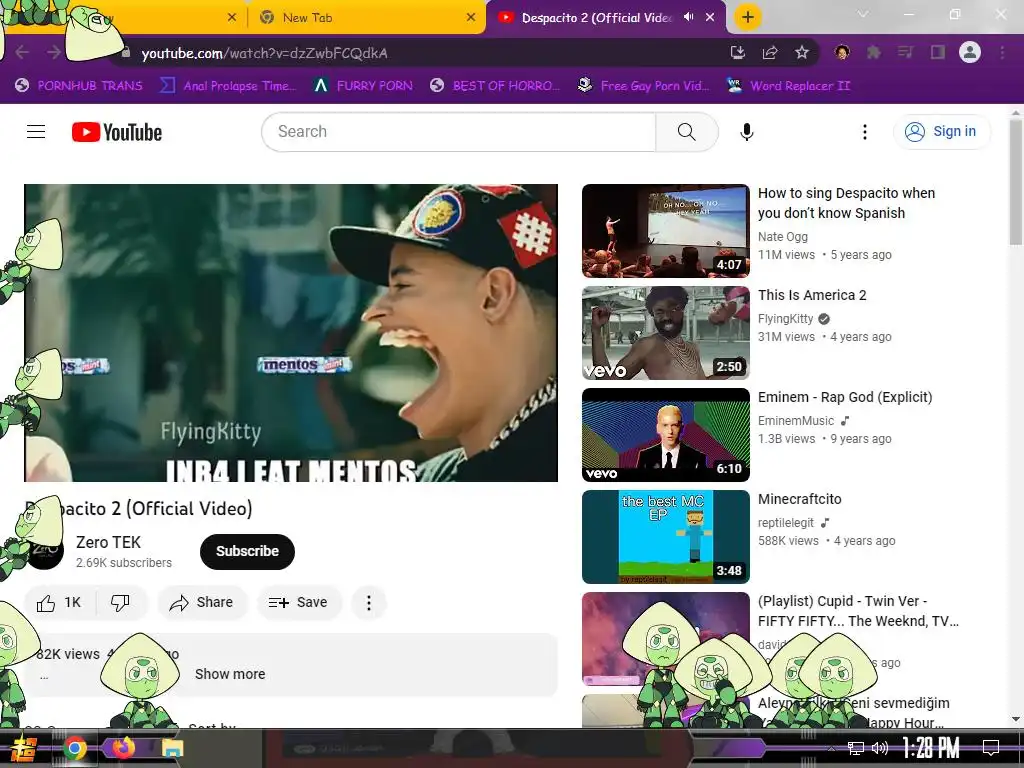Open volume control in system tray
Screen dimensions: 1024x768
pos(880,748)
